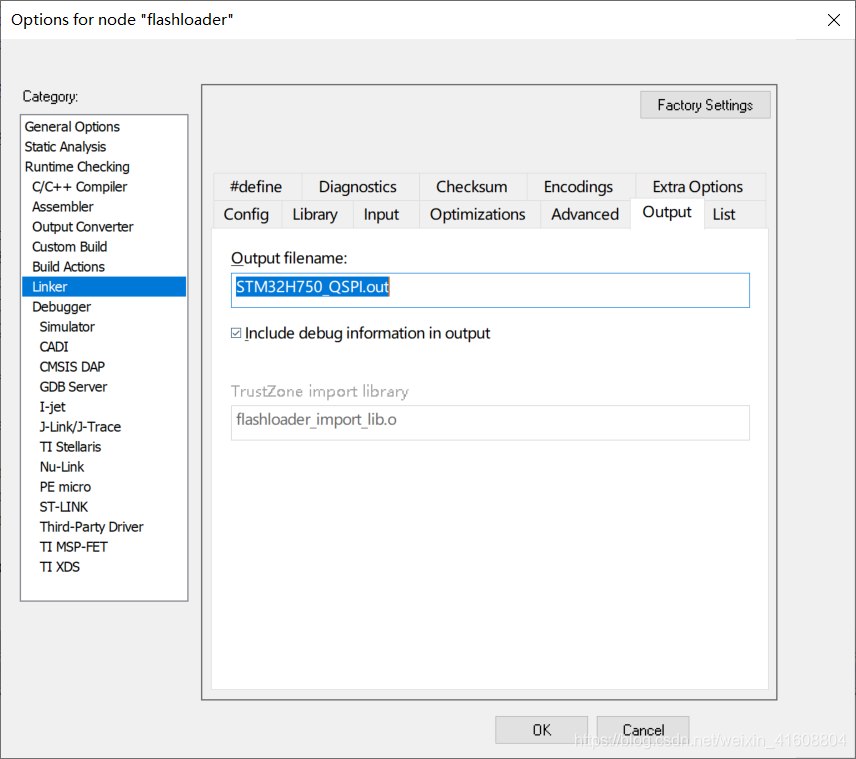Cancel the options dialog
The image size is (856, 759).
pos(643,730)
